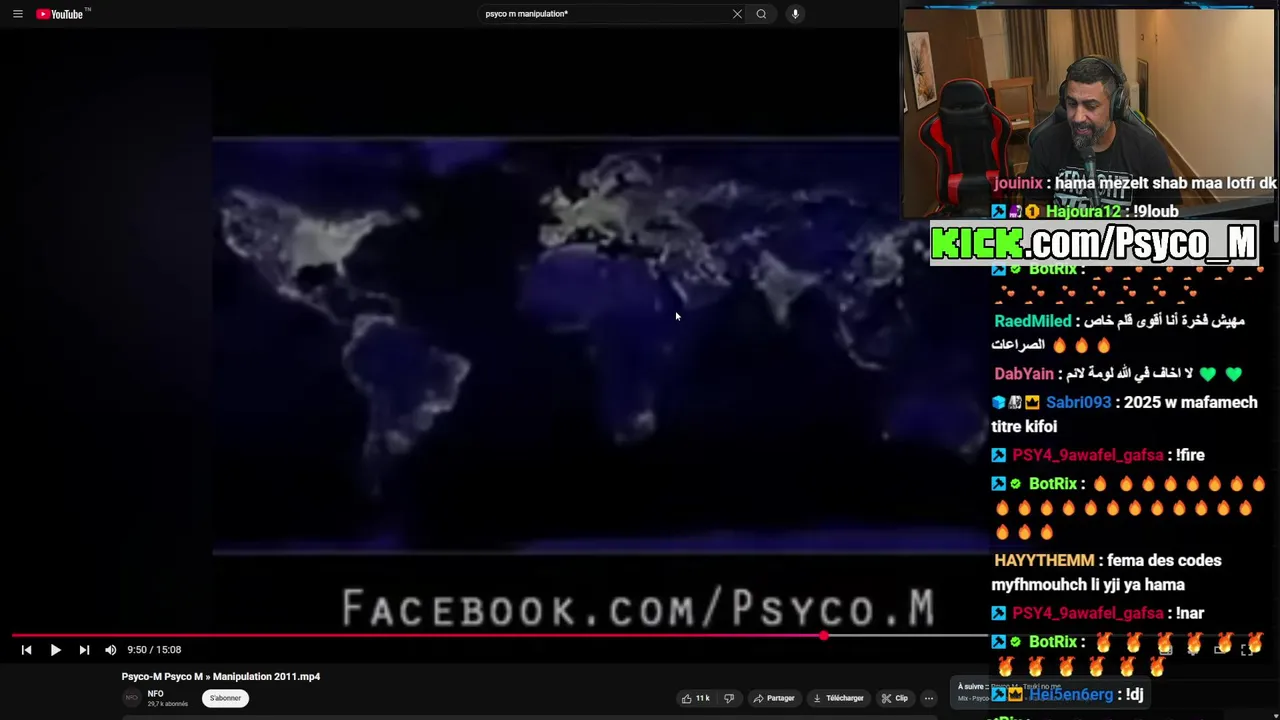The image size is (1280, 720).
Task: Click the badge icon before 'PSY4_9awafel_gafsa : !fire'
Action: (x=999, y=455)
